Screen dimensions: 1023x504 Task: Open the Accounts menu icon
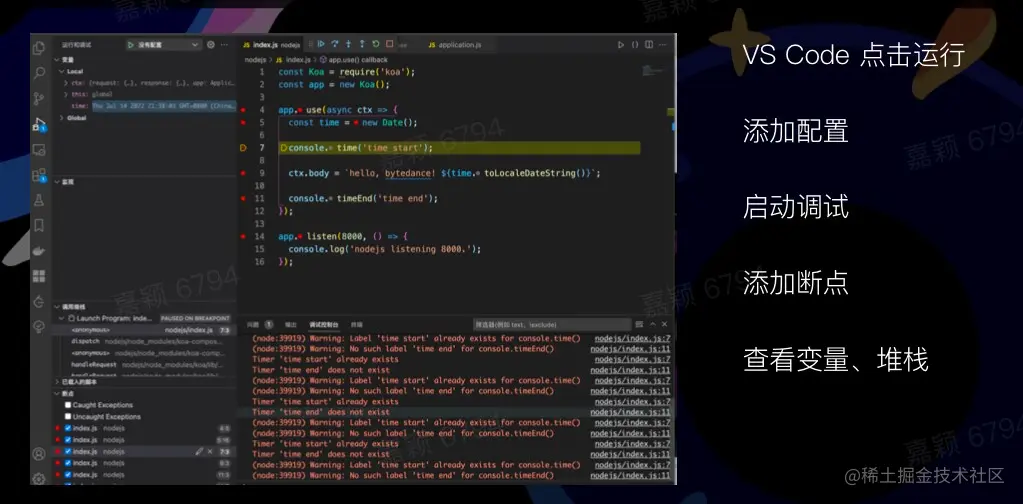point(39,454)
